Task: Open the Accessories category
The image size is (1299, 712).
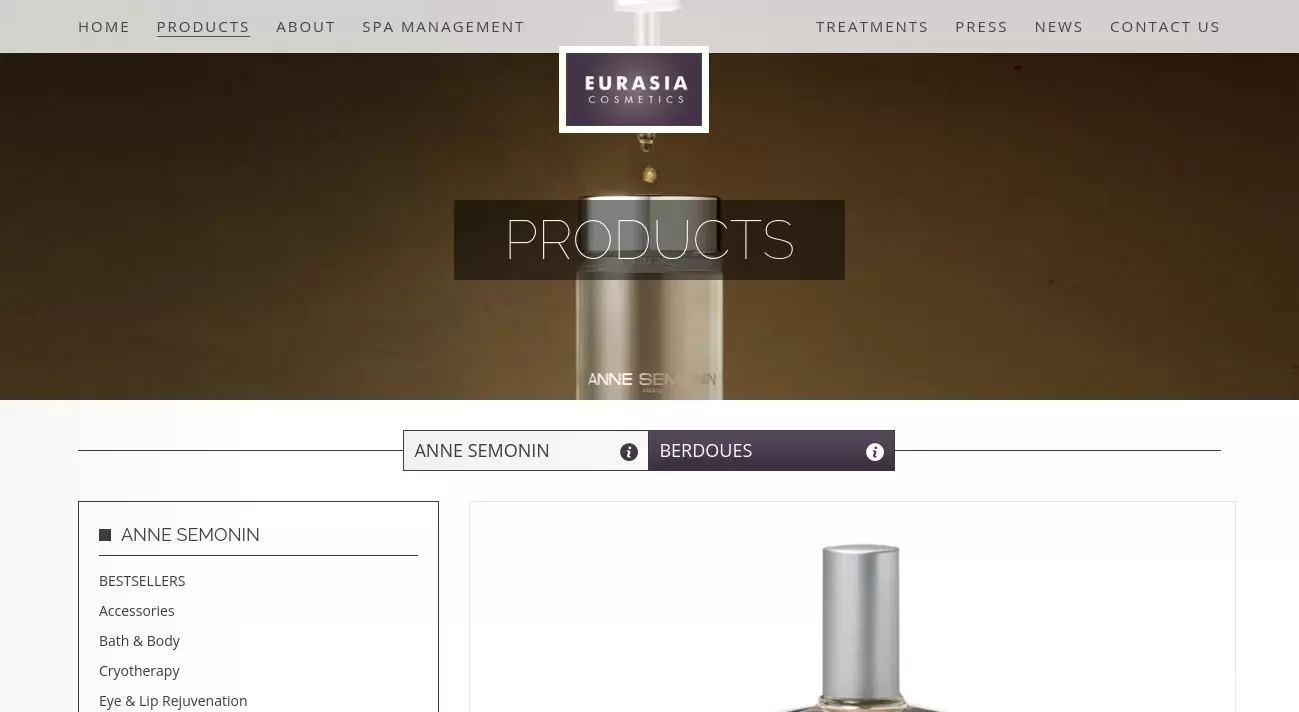Action: (137, 611)
